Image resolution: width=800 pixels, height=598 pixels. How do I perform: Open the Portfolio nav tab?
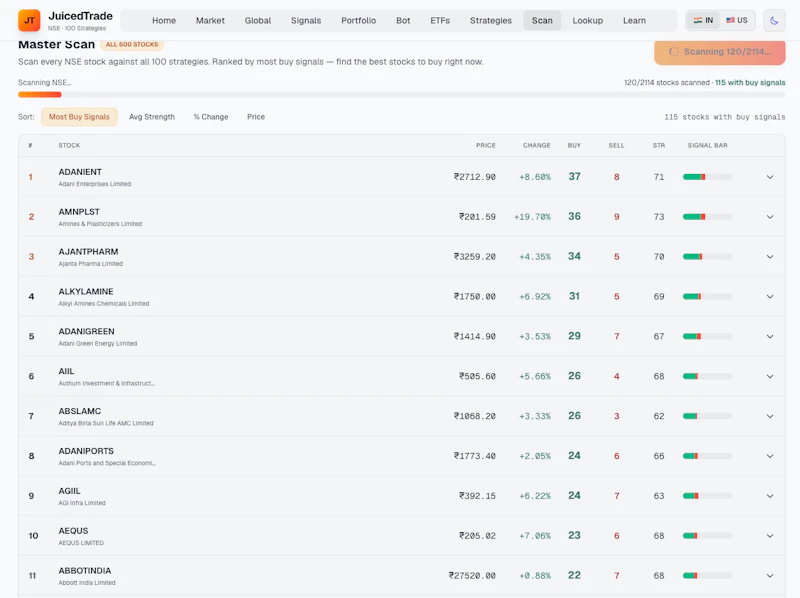[359, 20]
